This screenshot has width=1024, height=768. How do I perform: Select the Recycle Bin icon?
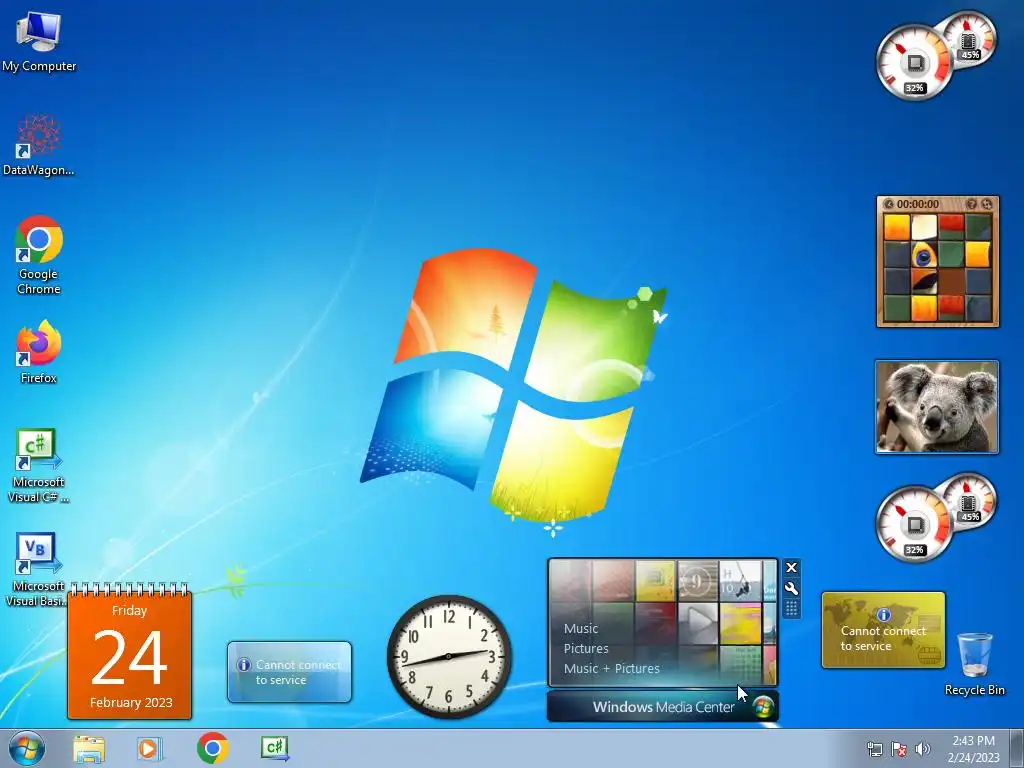(974, 664)
